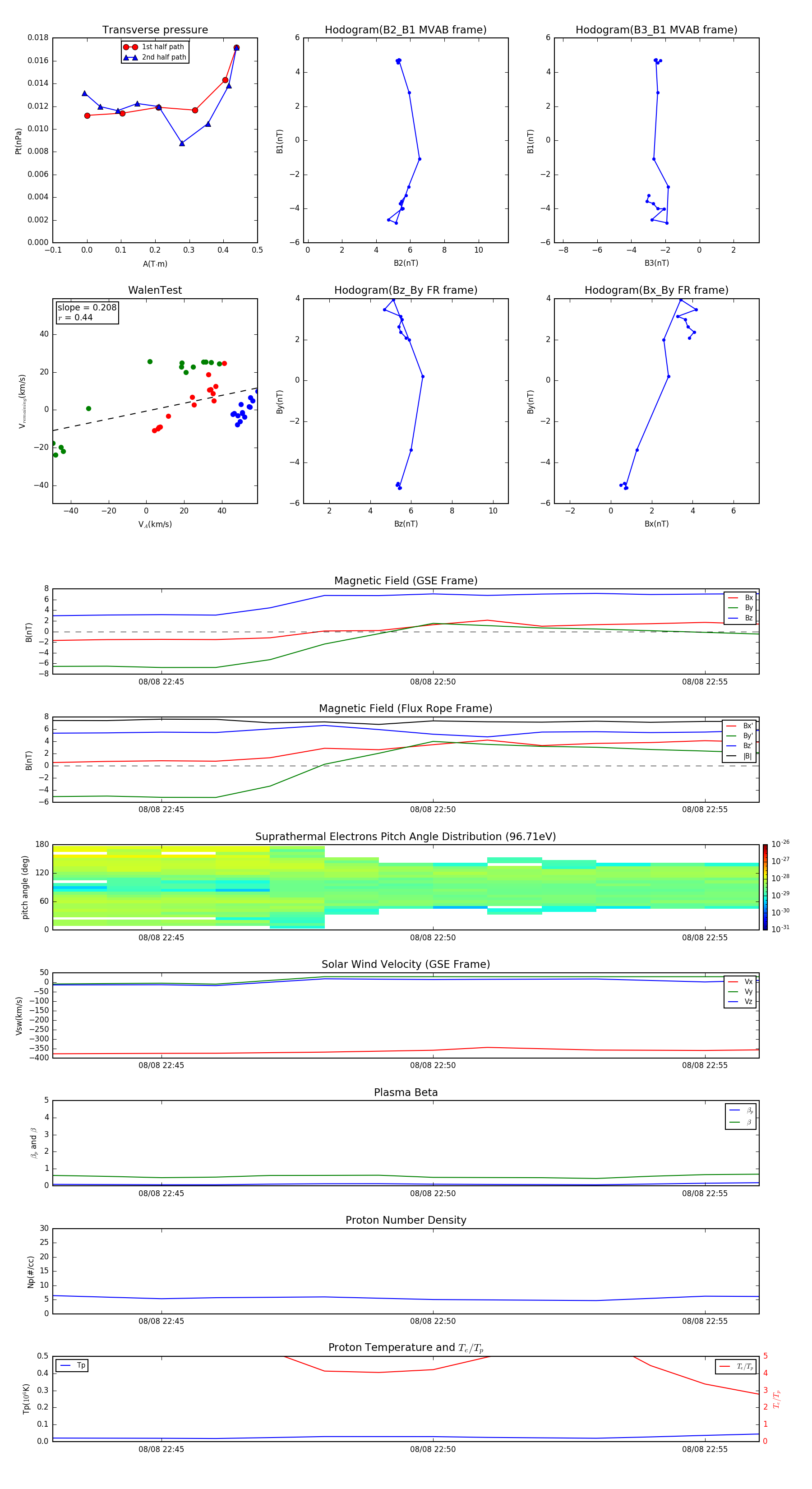Click the 'WalenTest' plot title
Screen dimensions: 812x1489
(x=155, y=290)
